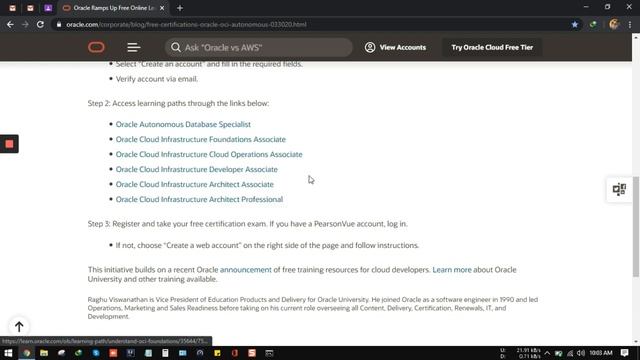
Task: Switch to the second pinned Gmail tab
Action: point(30,8)
